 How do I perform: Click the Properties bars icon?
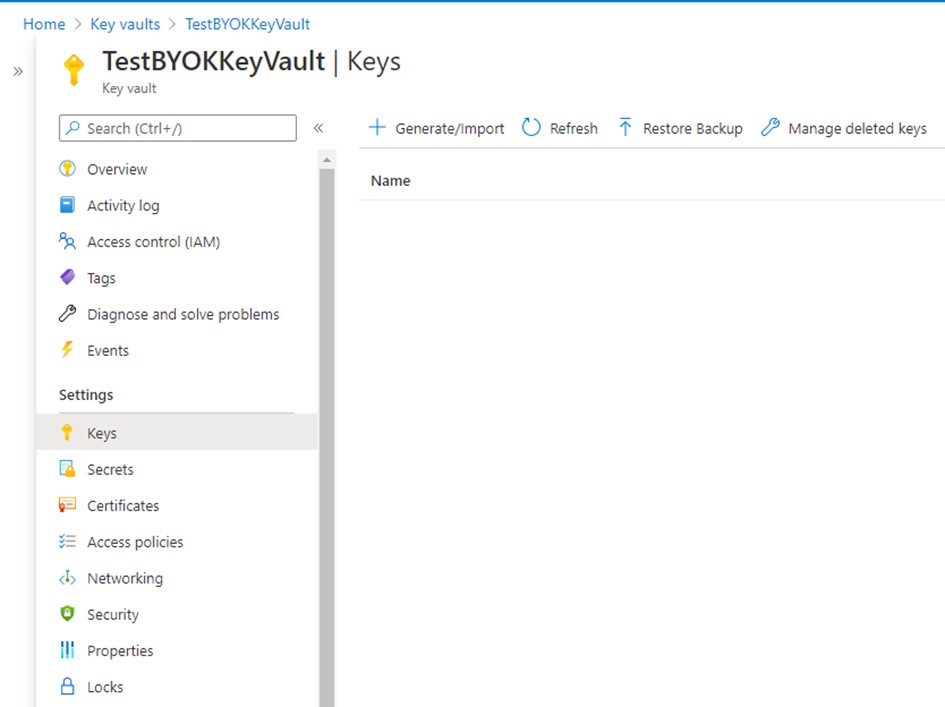click(68, 650)
